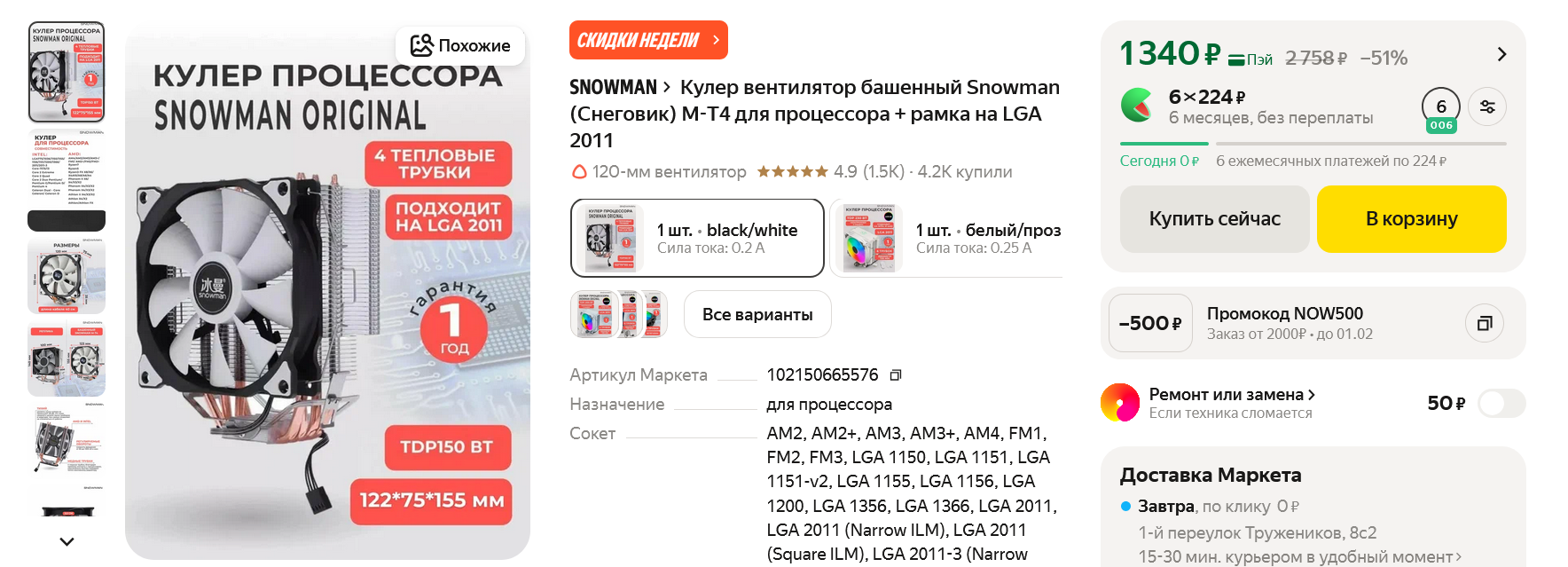Click Купить сейчас button
The width and height of the screenshot is (1568, 567).
1214,219
